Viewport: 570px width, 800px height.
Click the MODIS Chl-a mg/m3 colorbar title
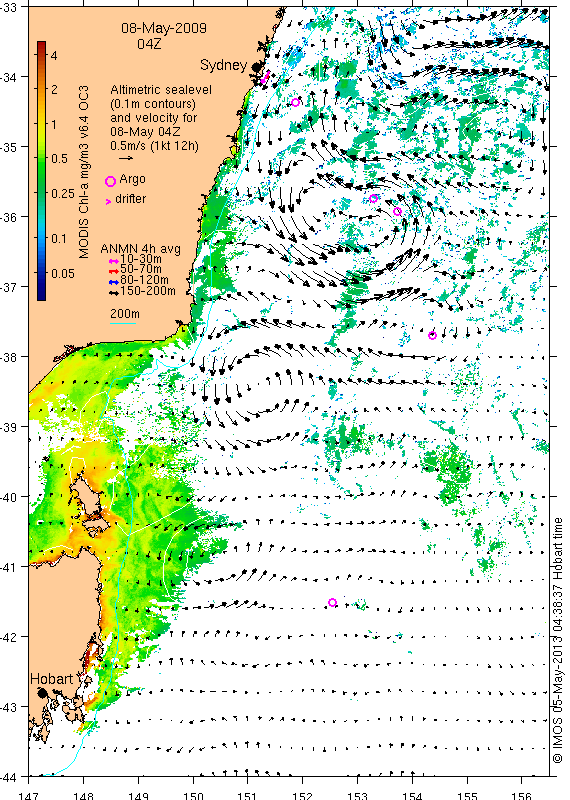tap(84, 172)
